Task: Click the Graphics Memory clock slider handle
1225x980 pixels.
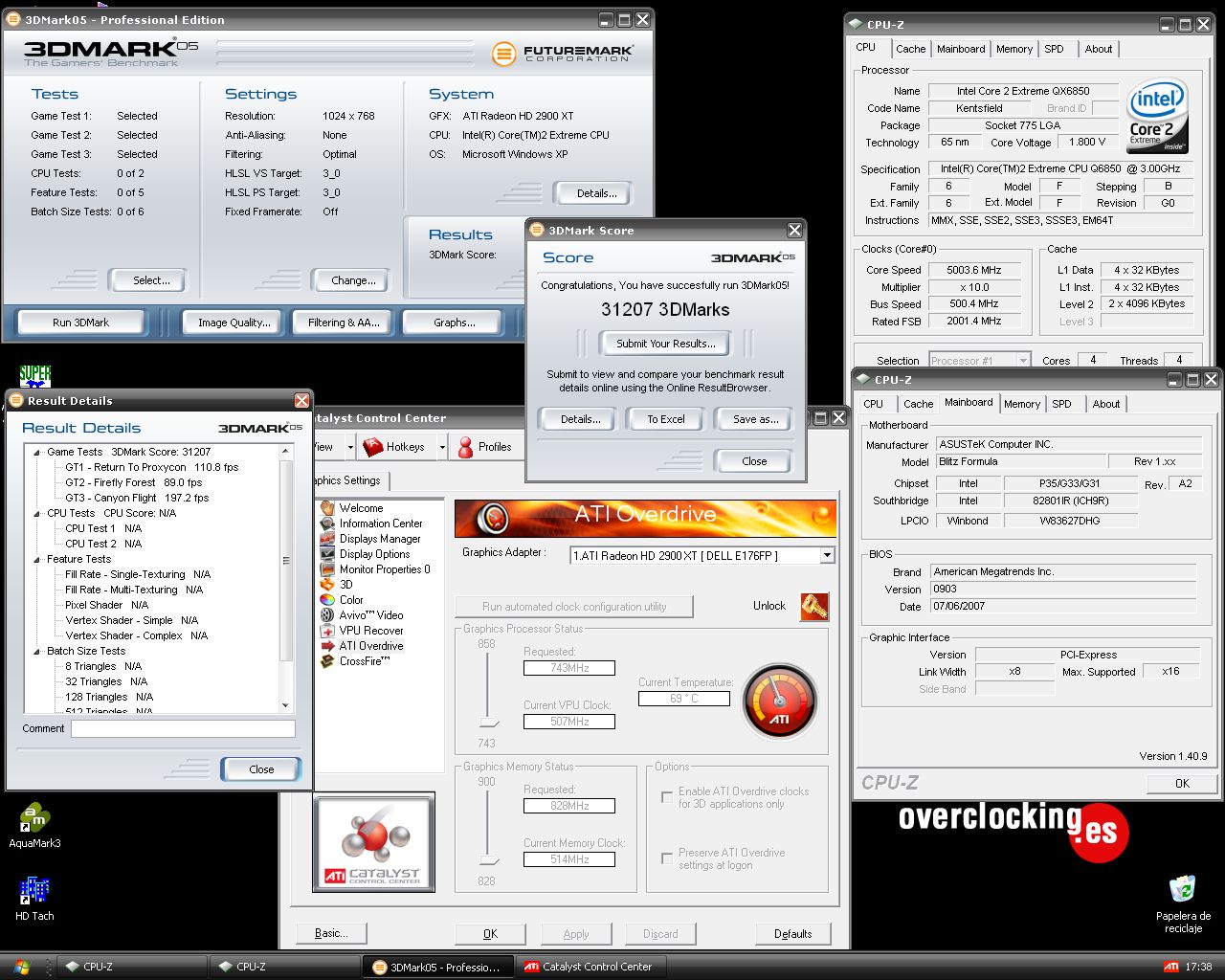Action: coord(488,860)
